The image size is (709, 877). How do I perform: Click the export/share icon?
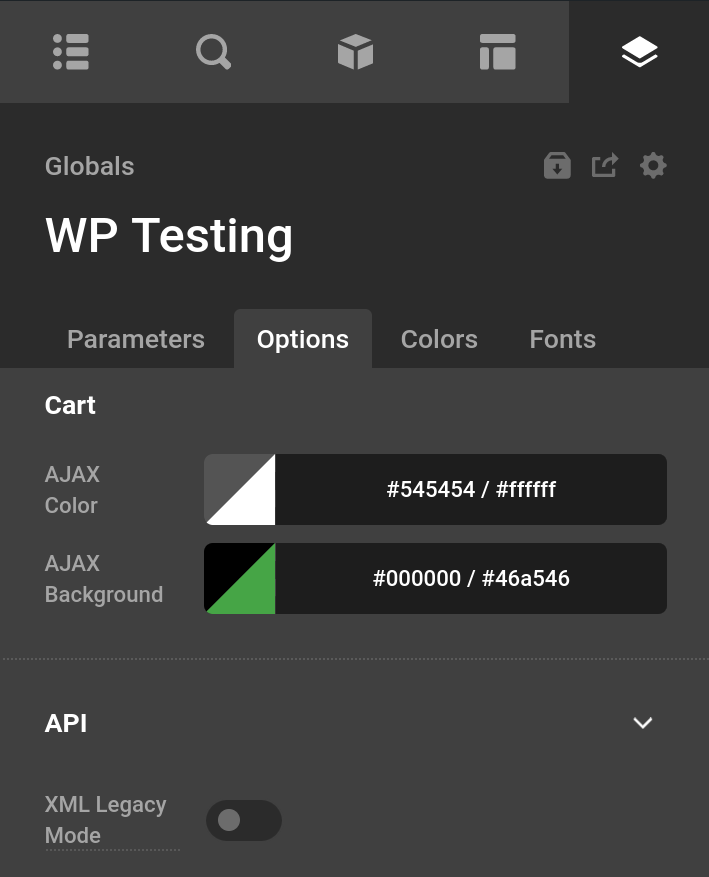tap(605, 165)
